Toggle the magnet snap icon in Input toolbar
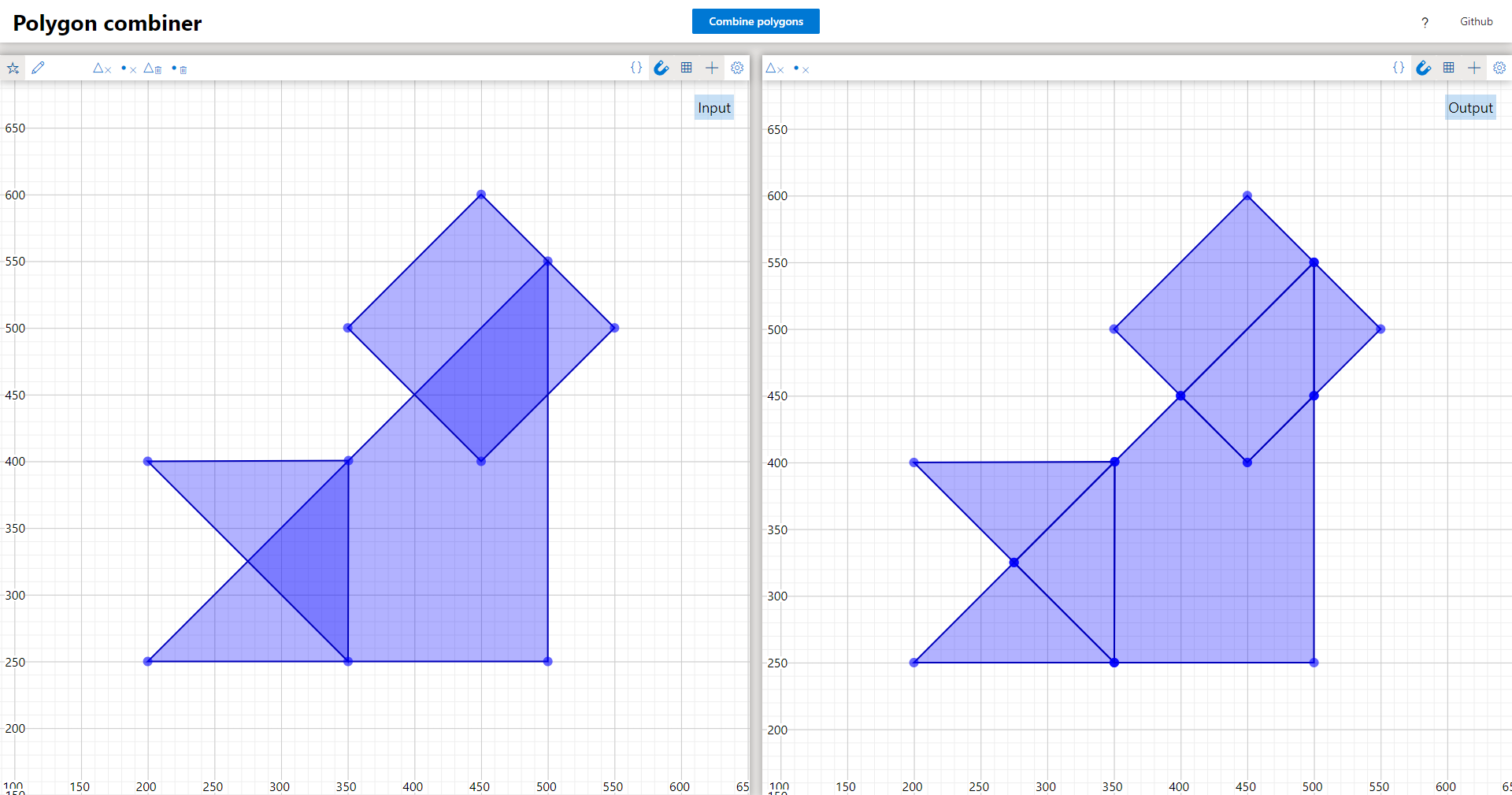The image size is (1512, 795). pyautogui.click(x=661, y=68)
